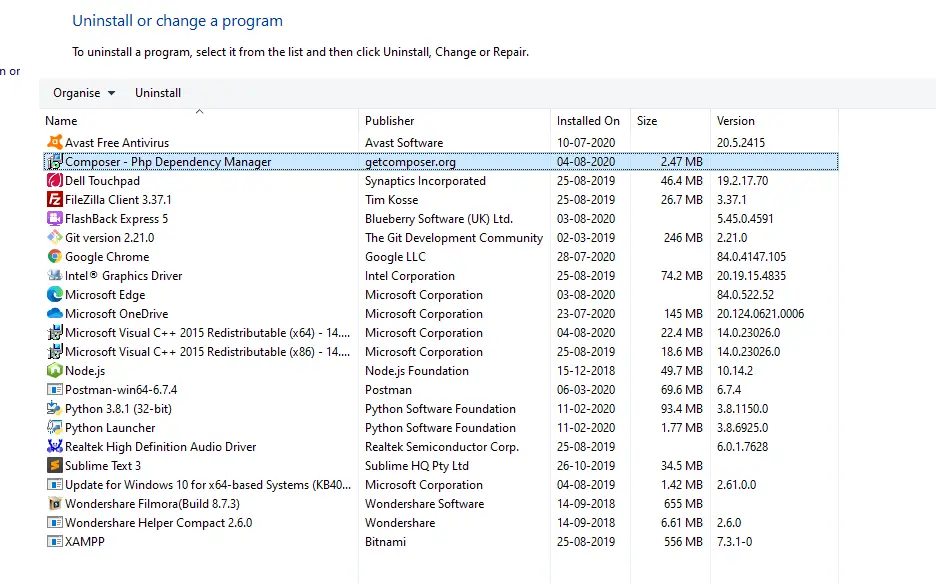Click the Postman-win64-6.7.4 icon
This screenshot has width=936, height=584.
coord(55,389)
